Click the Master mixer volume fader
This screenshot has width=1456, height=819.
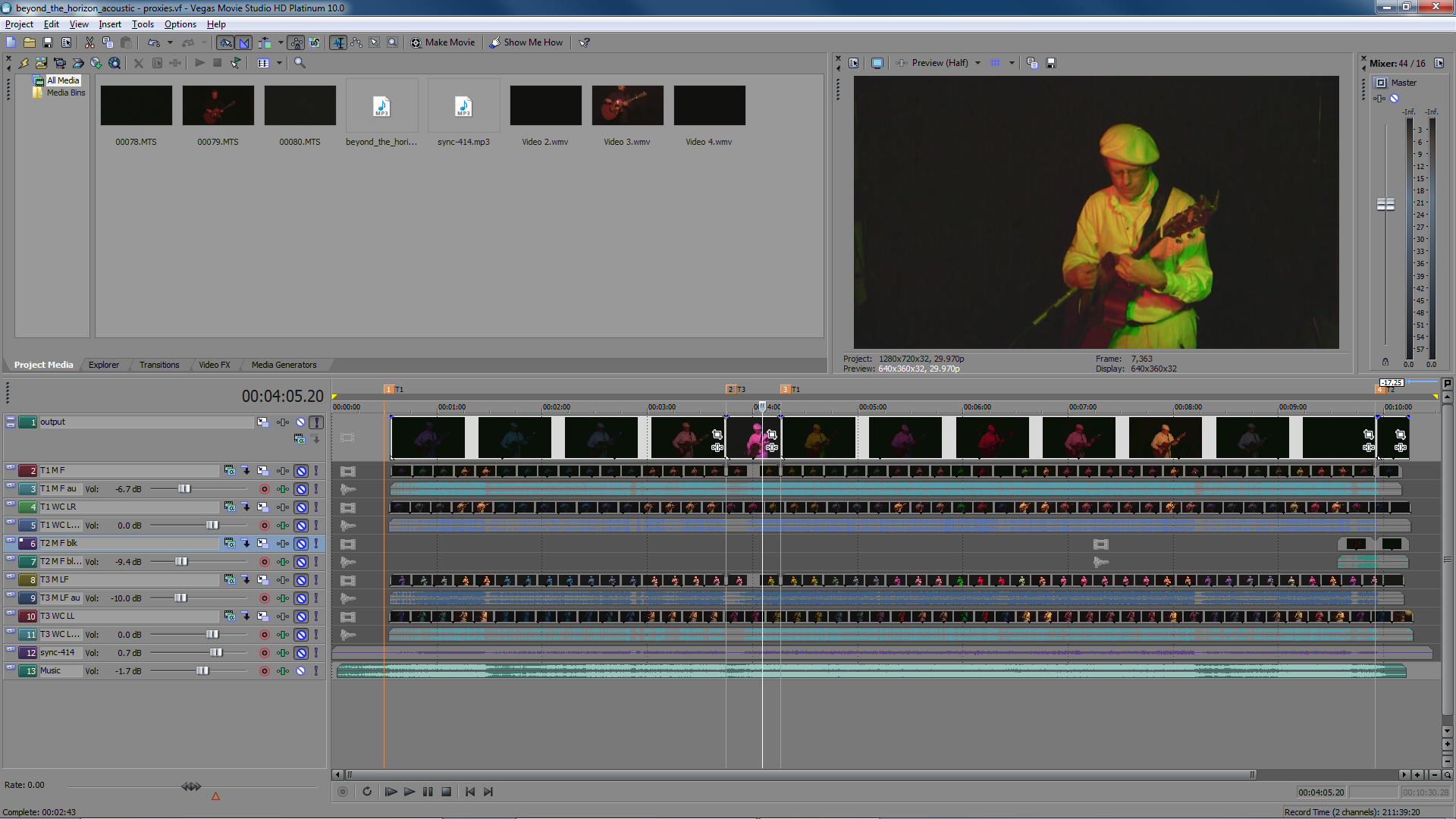(1385, 205)
